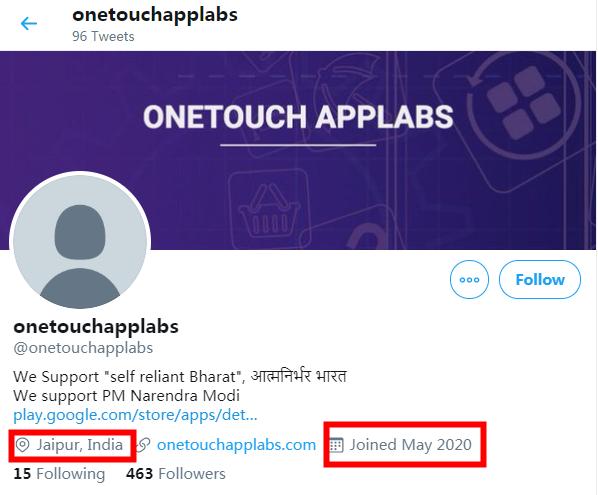
Task: Click the location pin icon
Action: point(23,445)
